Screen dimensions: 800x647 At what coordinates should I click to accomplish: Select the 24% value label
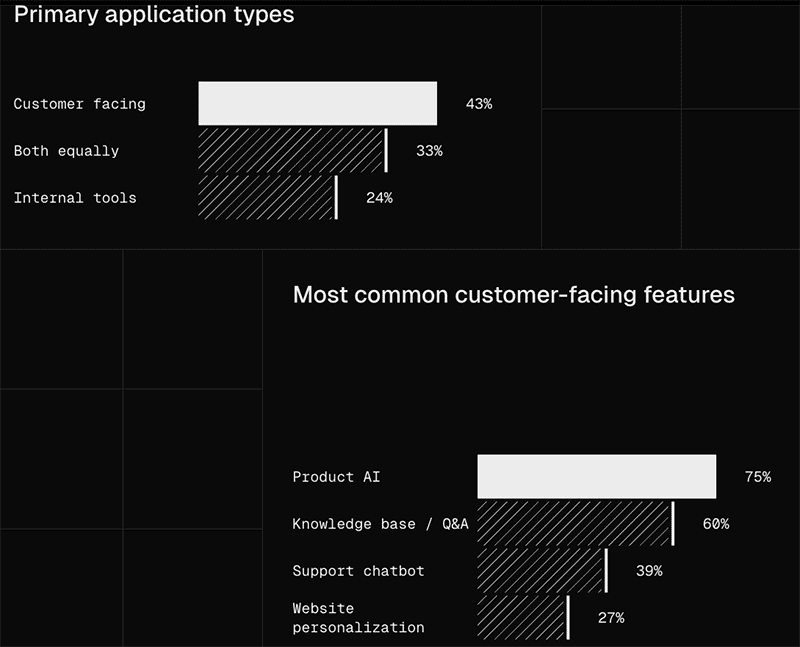[x=379, y=197]
